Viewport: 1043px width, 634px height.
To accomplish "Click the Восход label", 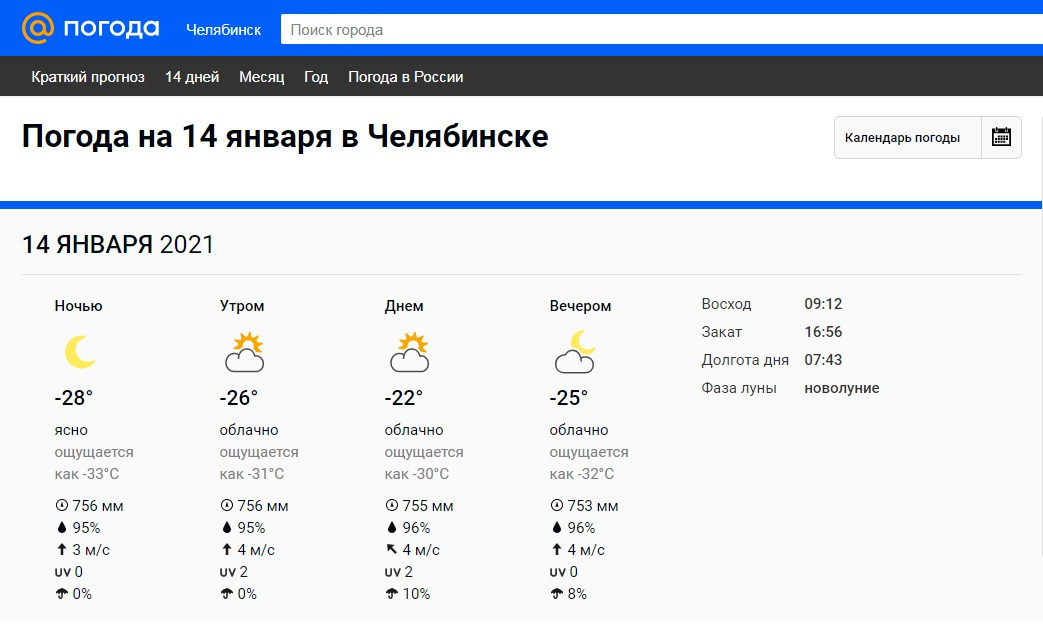I will click(726, 303).
